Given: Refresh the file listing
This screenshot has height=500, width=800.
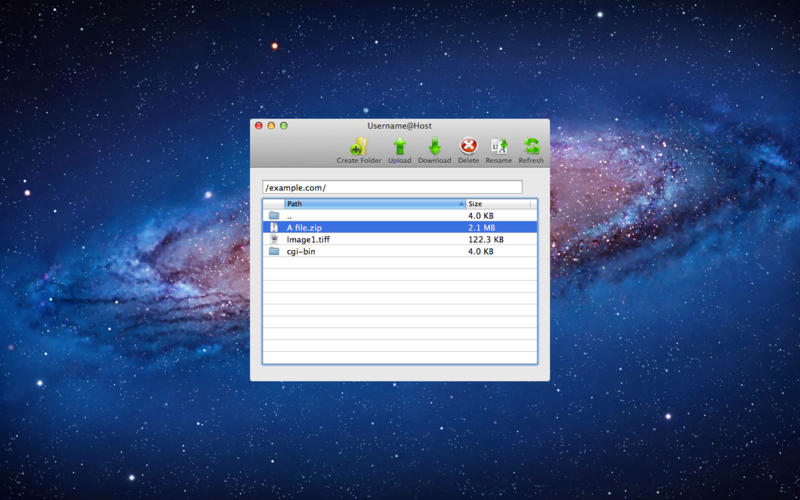Looking at the screenshot, I should point(531,147).
